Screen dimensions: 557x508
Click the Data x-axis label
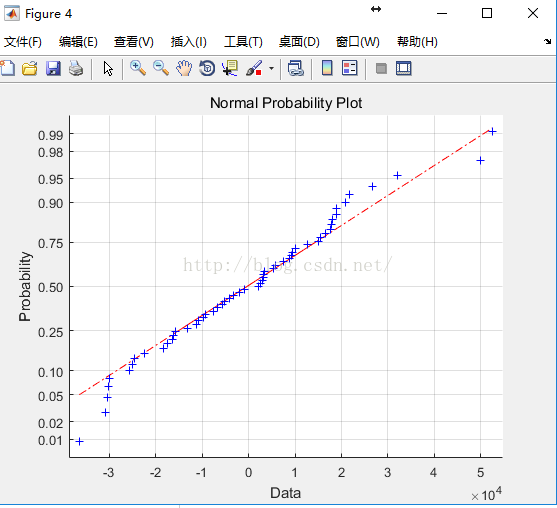click(285, 493)
